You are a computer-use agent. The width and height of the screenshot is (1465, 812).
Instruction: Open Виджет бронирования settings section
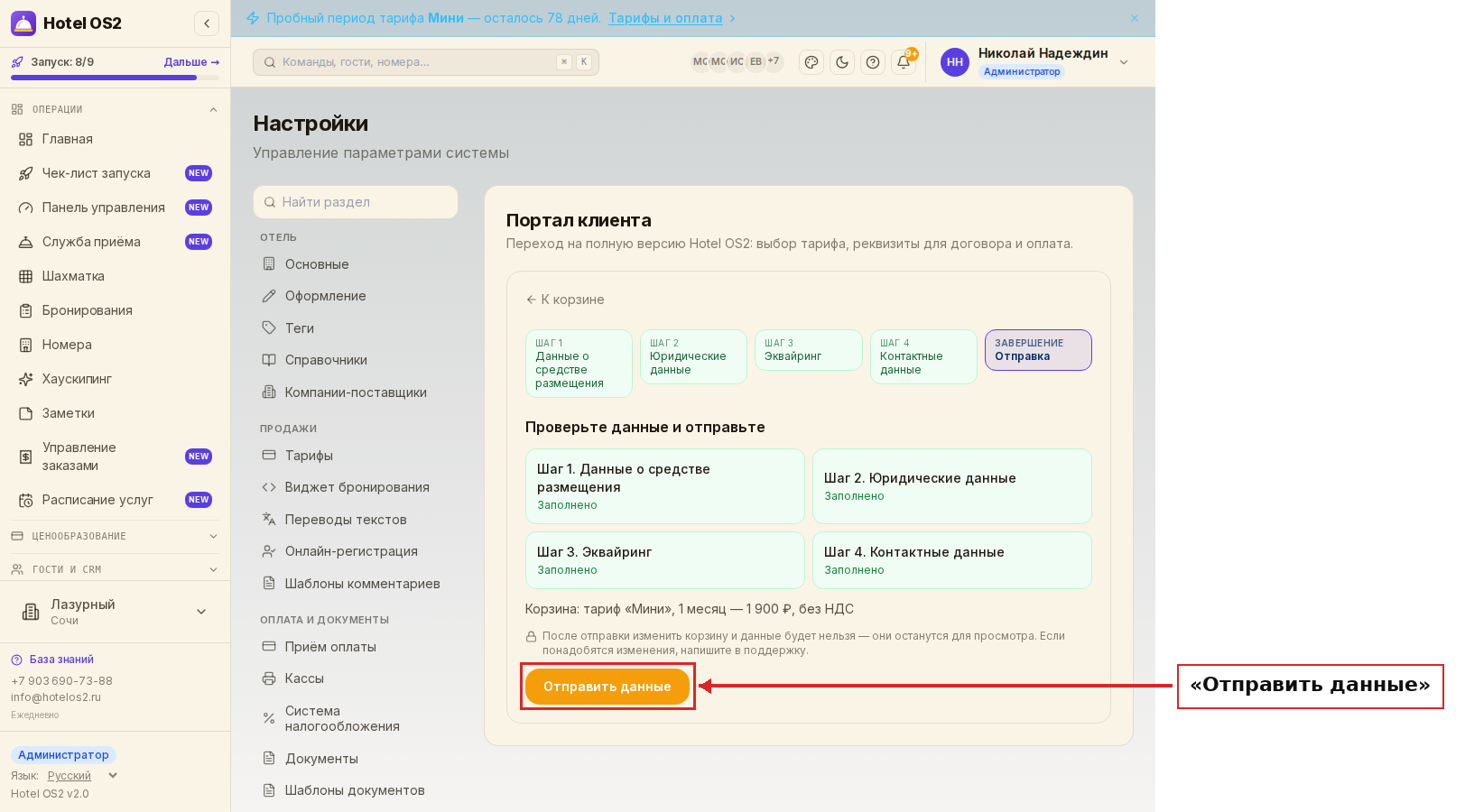coord(356,487)
